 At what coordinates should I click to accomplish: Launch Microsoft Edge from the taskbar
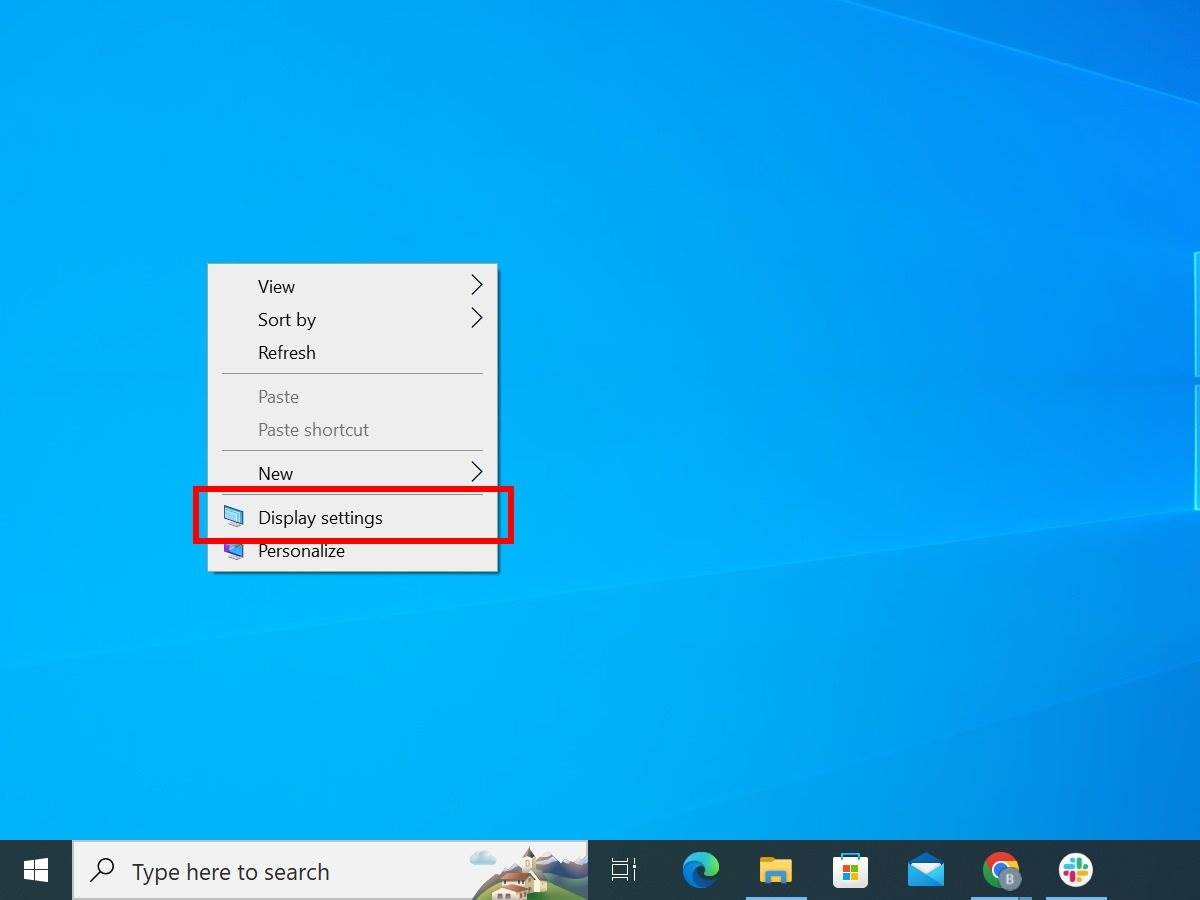point(700,870)
